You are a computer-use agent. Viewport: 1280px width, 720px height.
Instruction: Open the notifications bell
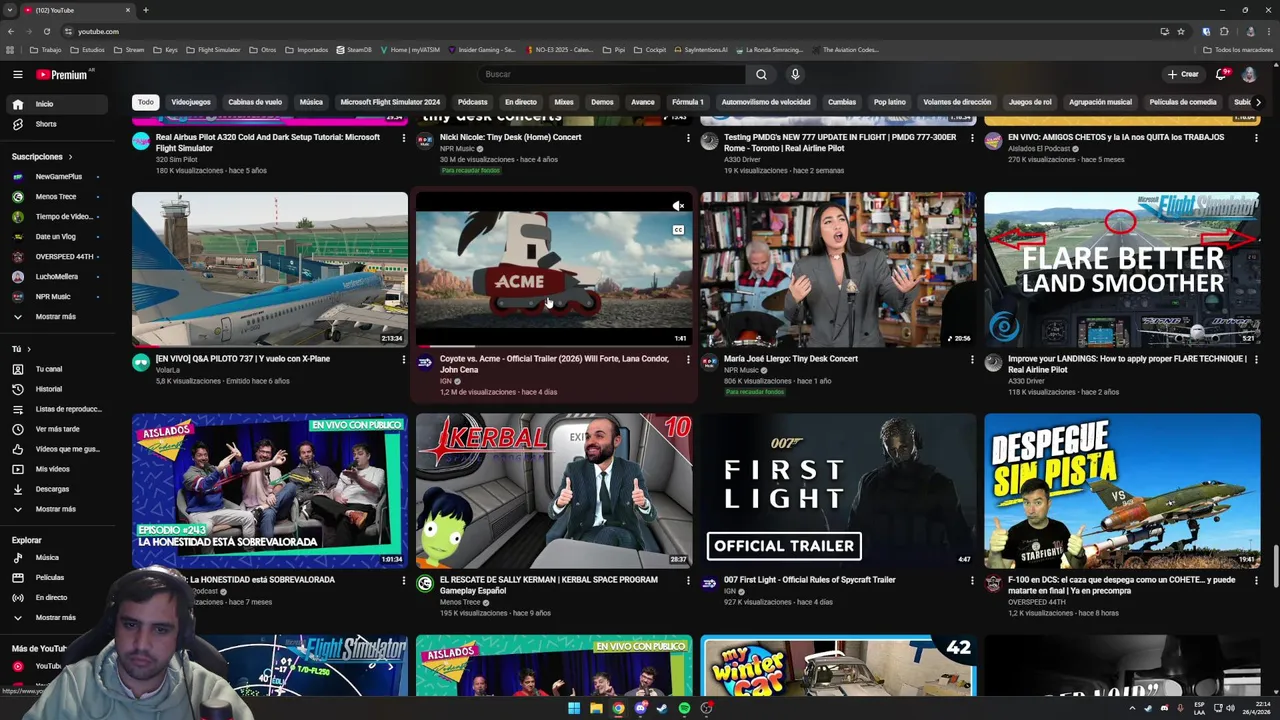pyautogui.click(x=1220, y=74)
